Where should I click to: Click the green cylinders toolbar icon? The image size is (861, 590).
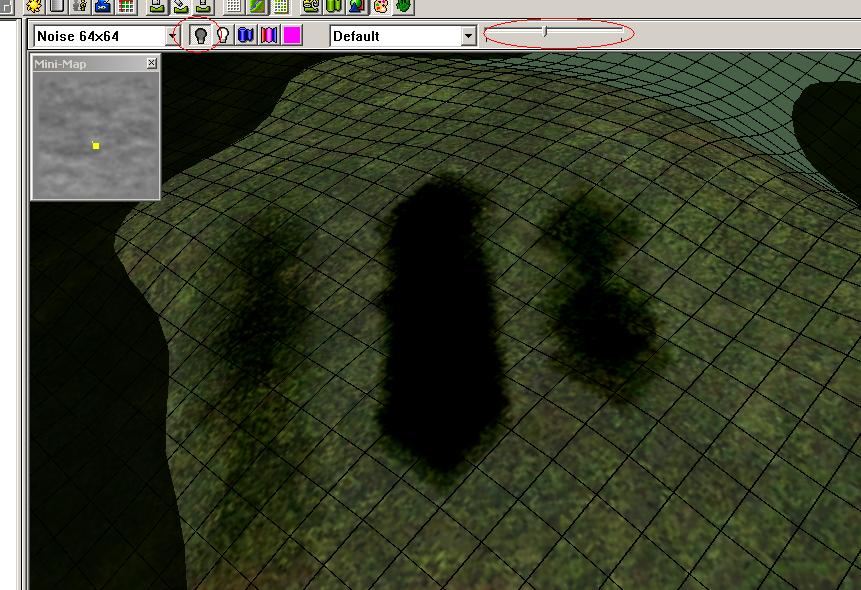tap(334, 7)
